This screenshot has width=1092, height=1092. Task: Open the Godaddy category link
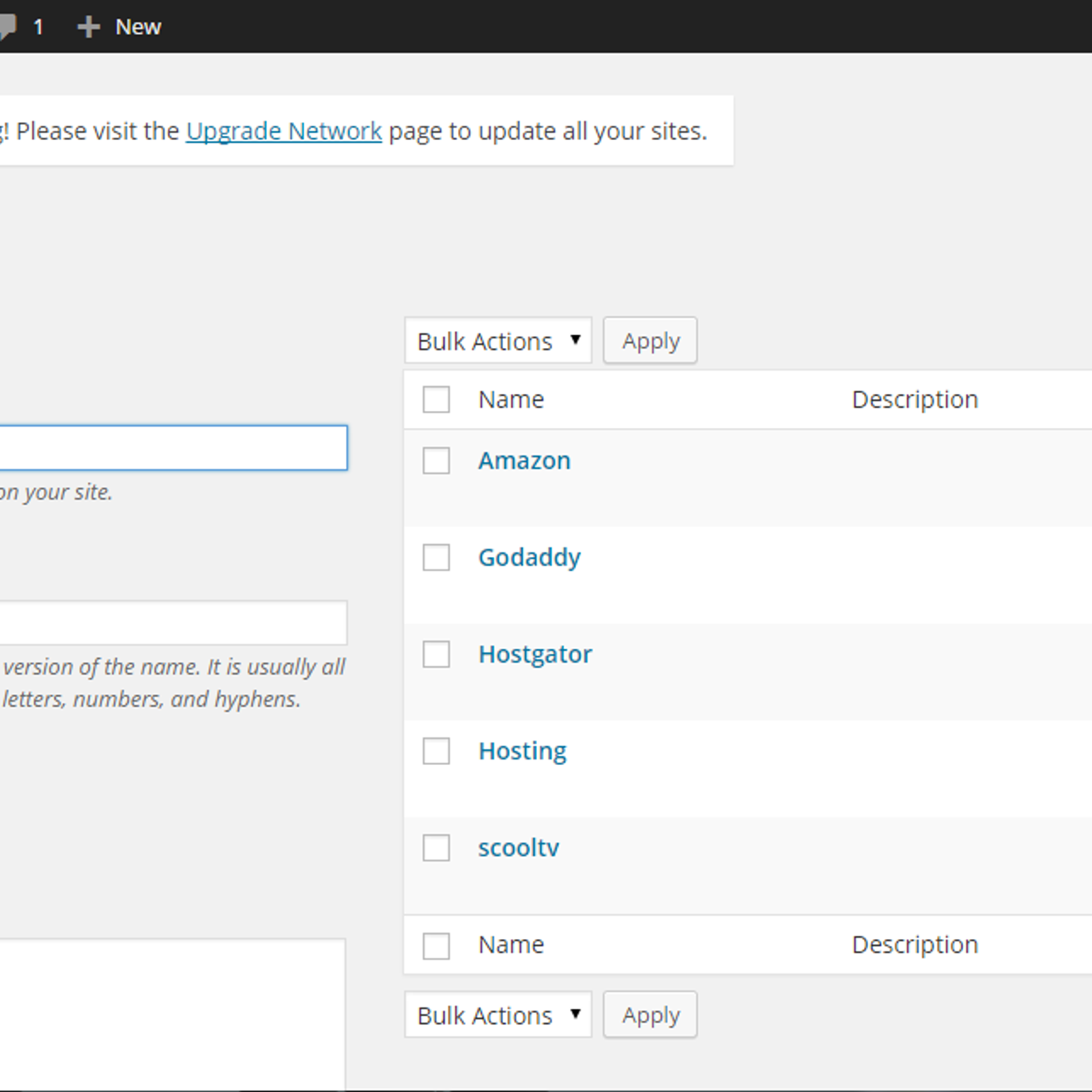[x=530, y=558]
